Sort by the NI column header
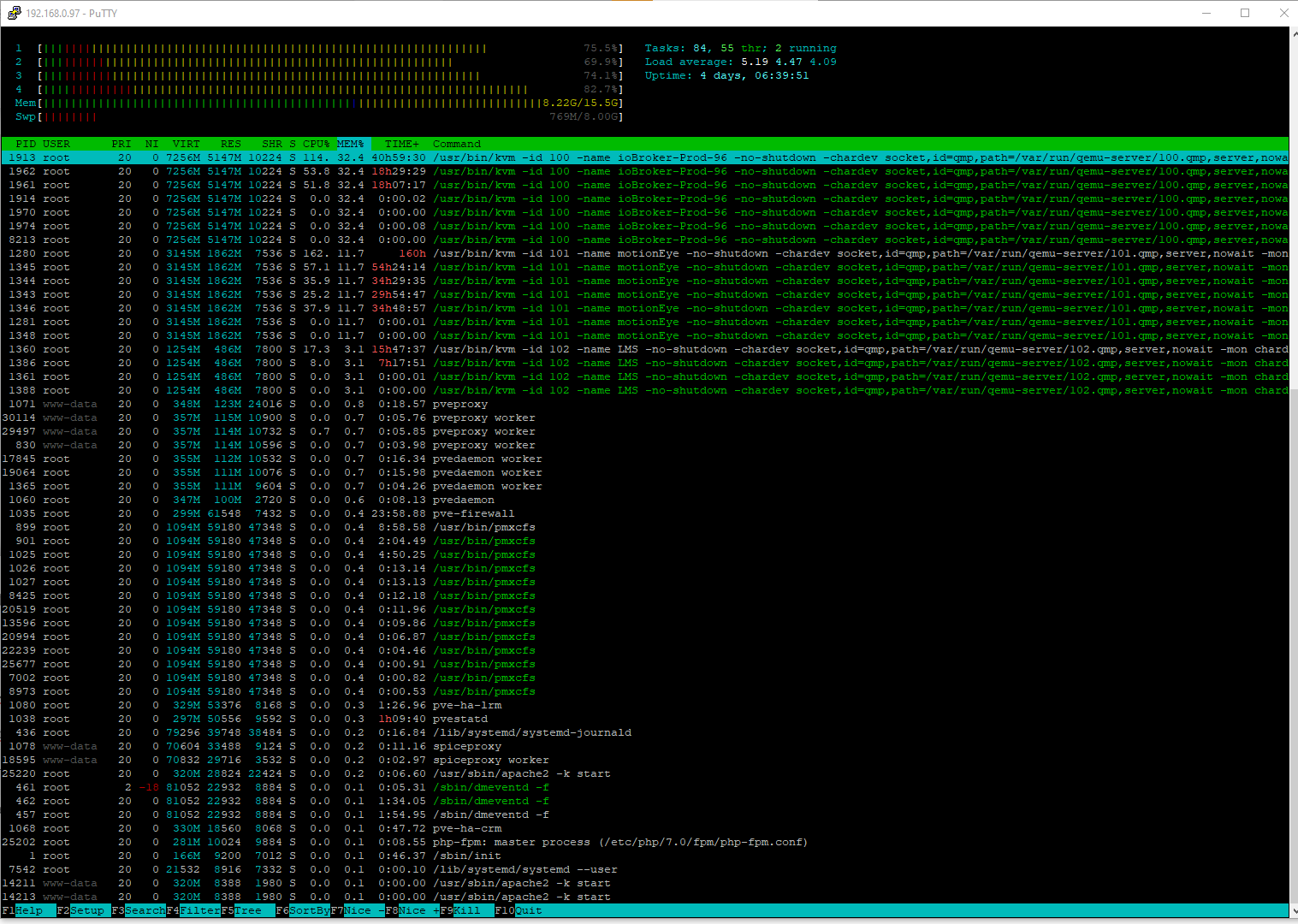The width and height of the screenshot is (1298, 924). click(152, 144)
